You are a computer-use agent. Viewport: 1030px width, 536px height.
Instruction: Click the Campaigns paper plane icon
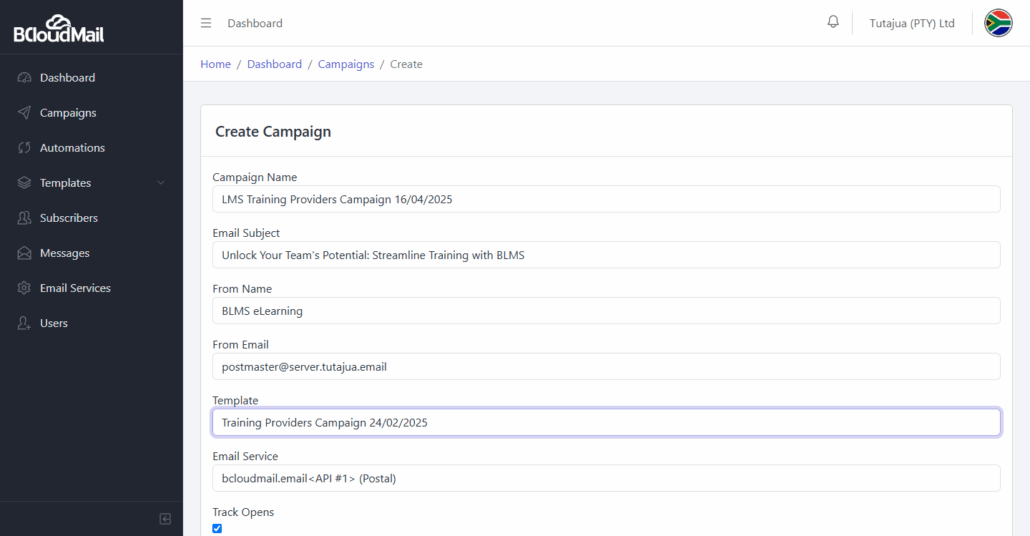[x=24, y=112]
